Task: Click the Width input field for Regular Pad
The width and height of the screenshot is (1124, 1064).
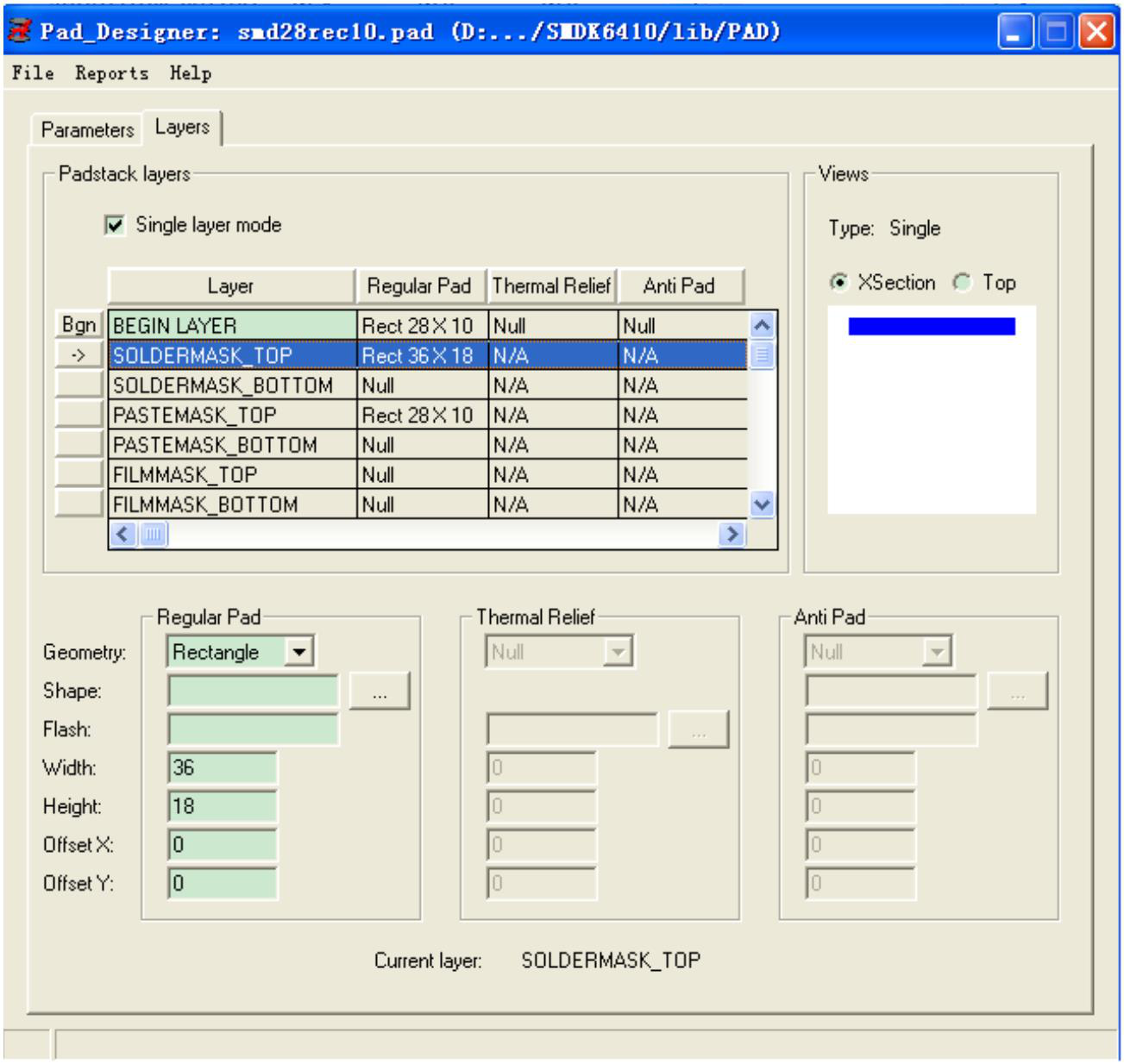Action: click(223, 767)
